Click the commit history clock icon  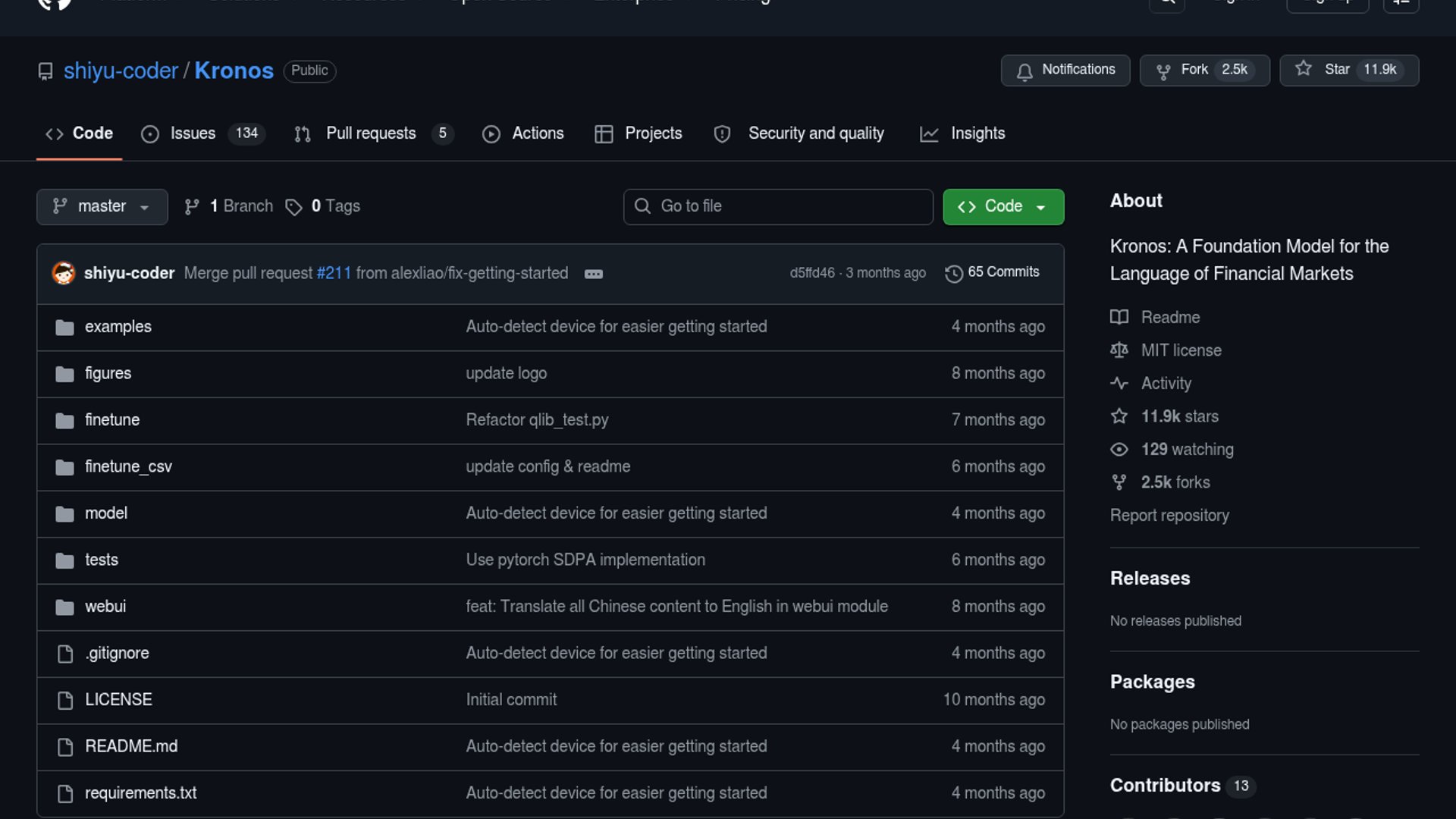click(953, 273)
